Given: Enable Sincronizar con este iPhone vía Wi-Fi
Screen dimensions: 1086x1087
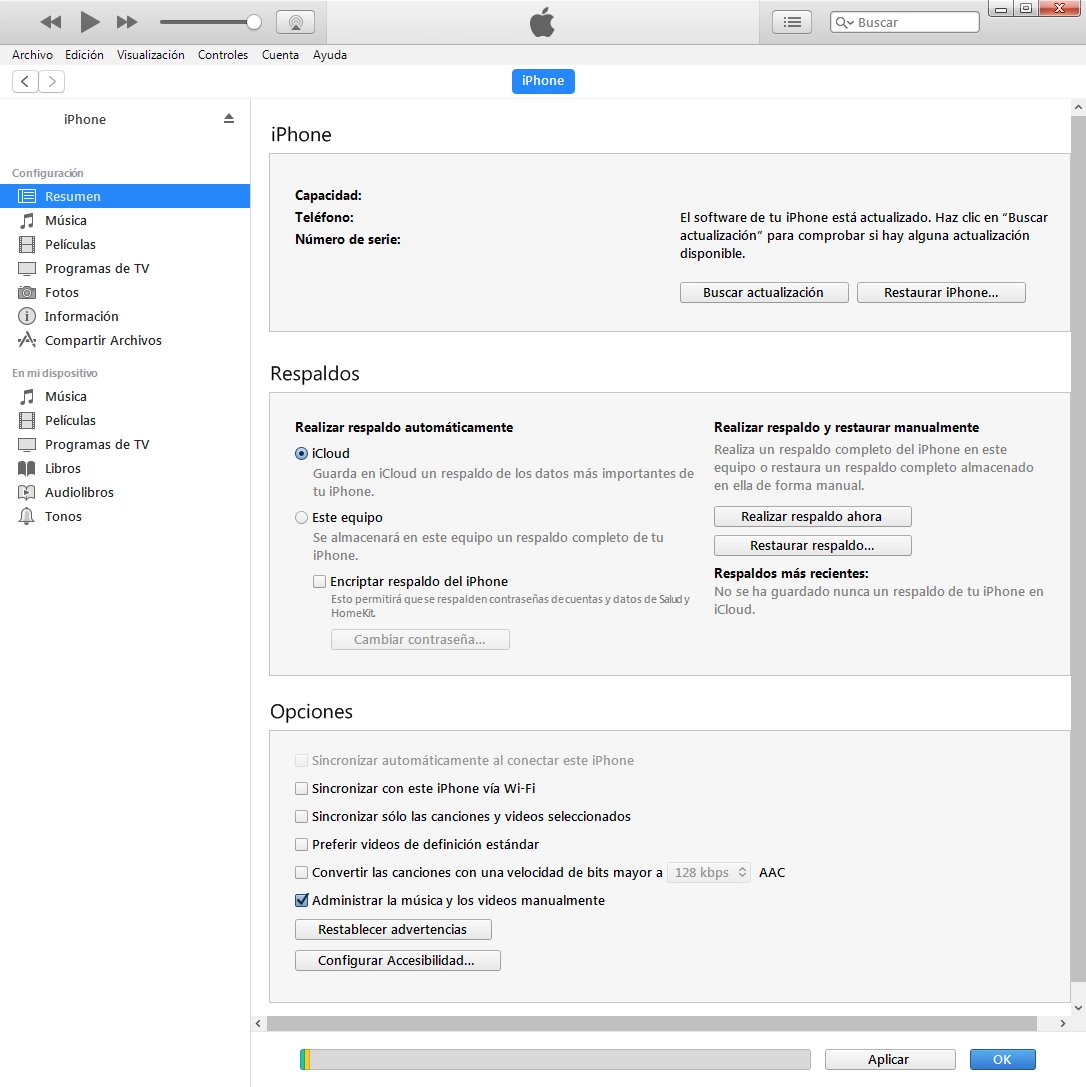Looking at the screenshot, I should (x=302, y=788).
